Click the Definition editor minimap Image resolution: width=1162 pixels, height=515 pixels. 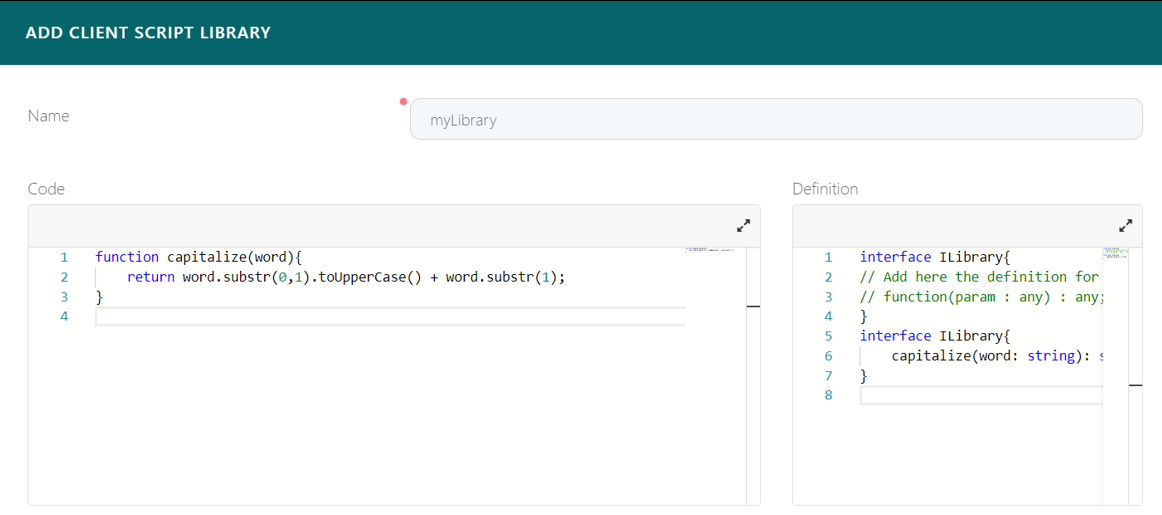tap(1115, 254)
